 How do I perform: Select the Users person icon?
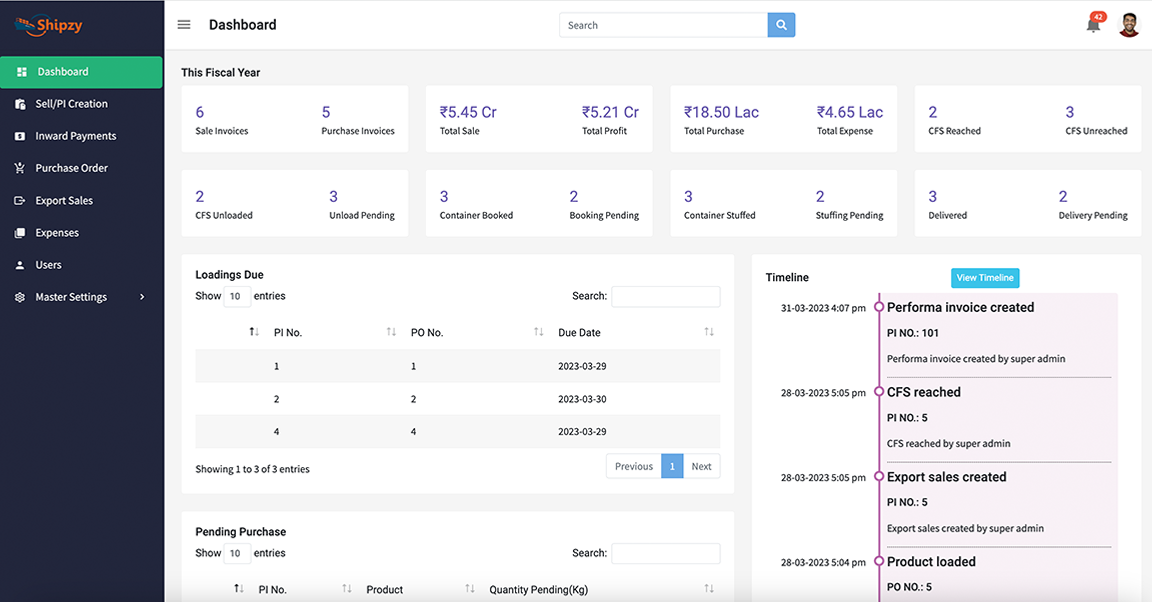coord(21,265)
